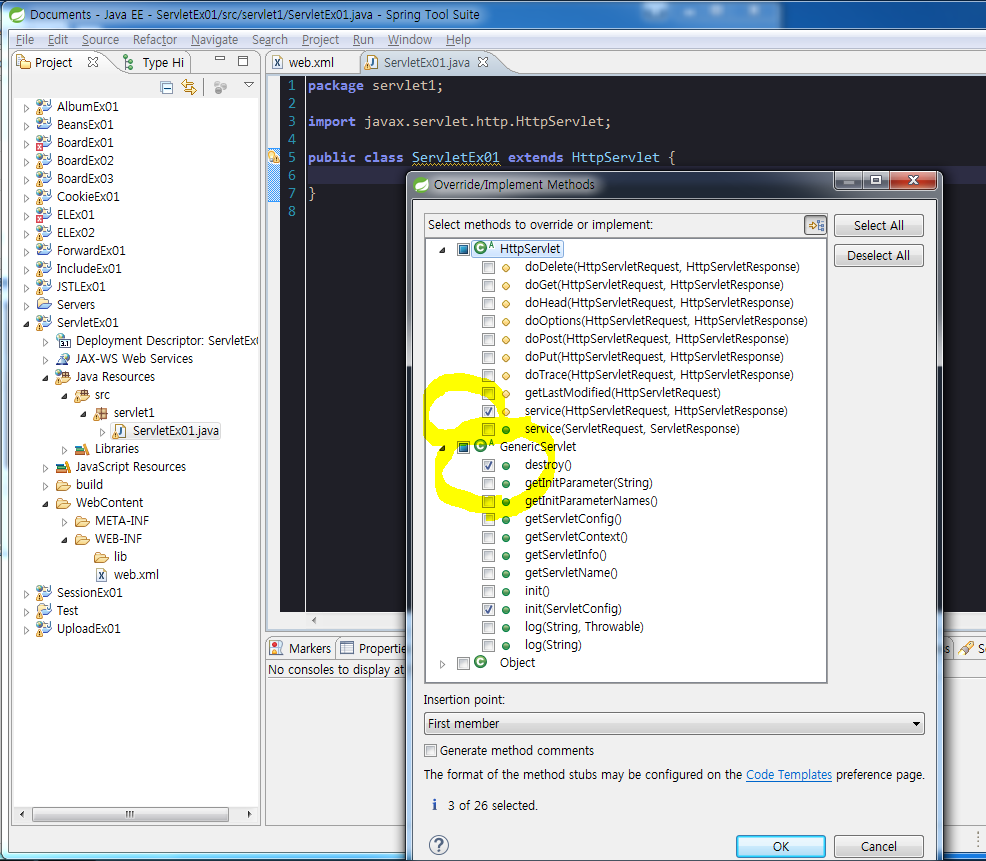Image resolution: width=986 pixels, height=861 pixels.
Task: Click the help question mark icon in dialog
Action: click(438, 845)
